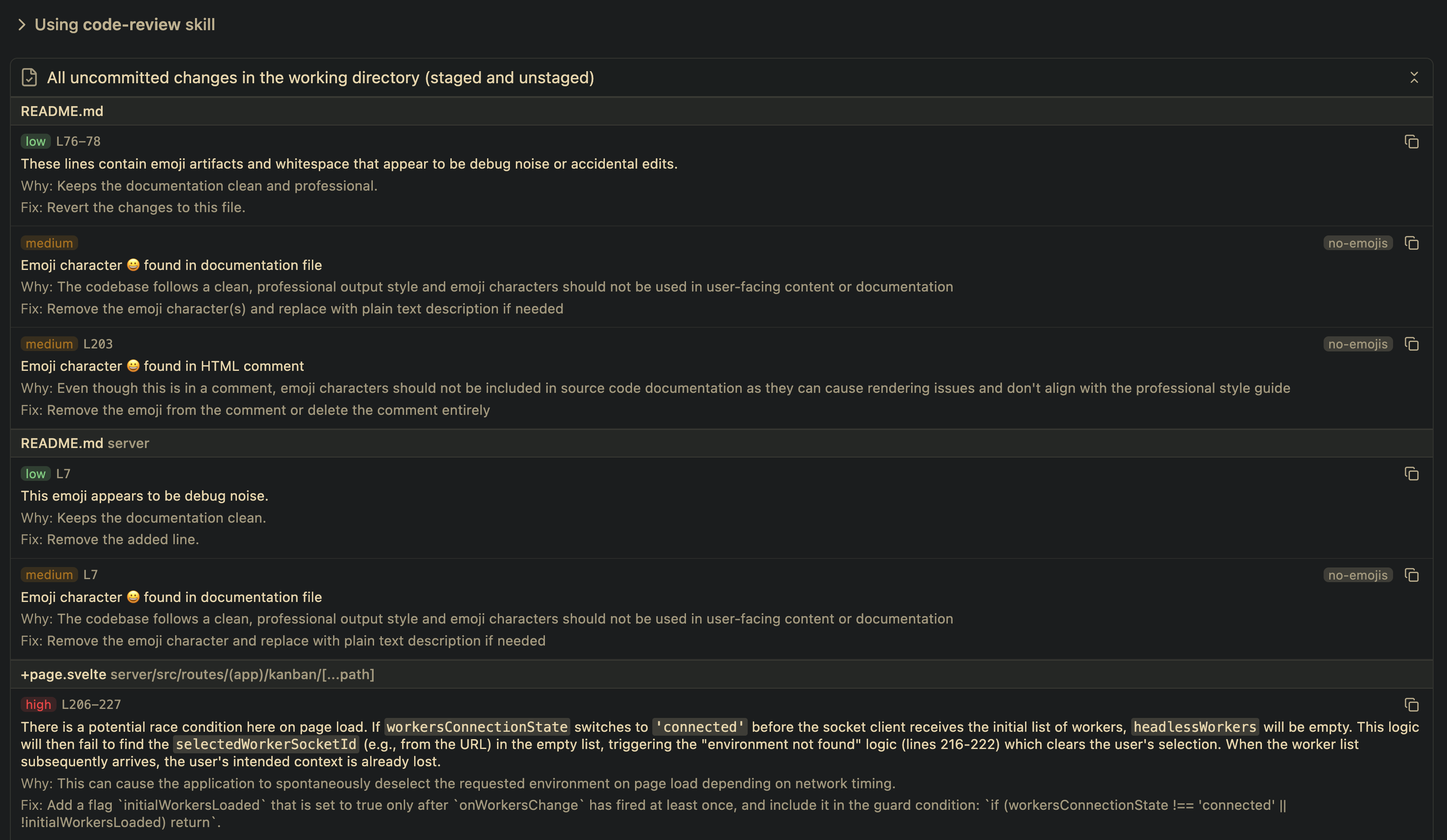The image size is (1447, 840).
Task: Copy the README.md L76–78 low finding
Action: [x=1411, y=142]
